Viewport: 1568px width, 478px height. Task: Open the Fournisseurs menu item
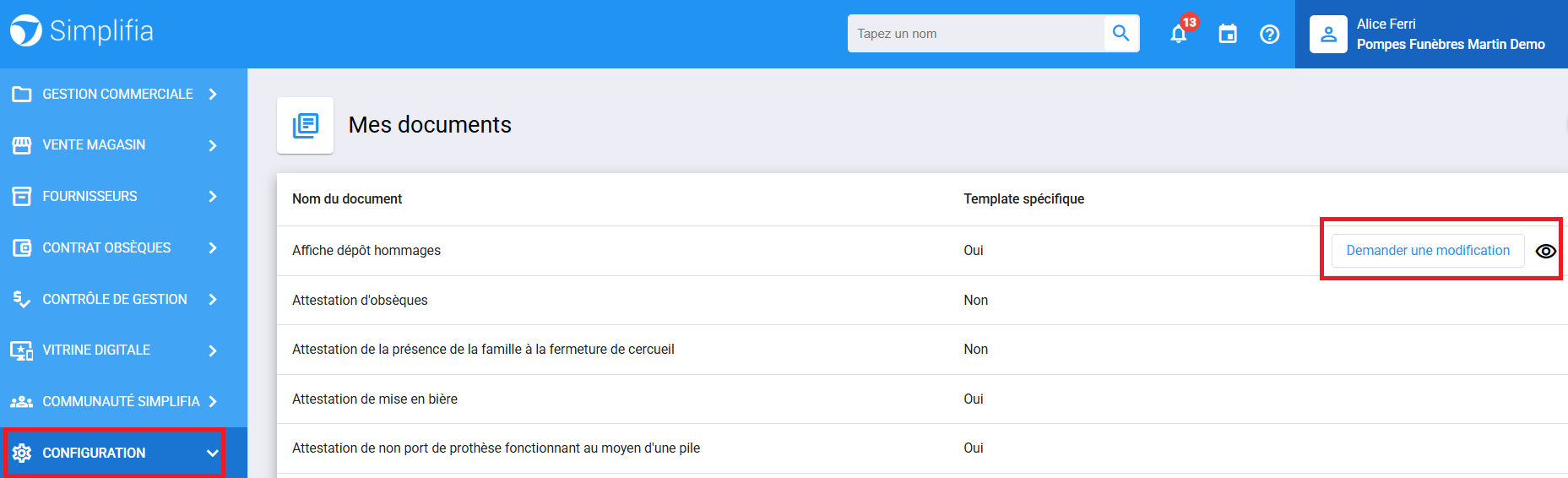(x=90, y=197)
